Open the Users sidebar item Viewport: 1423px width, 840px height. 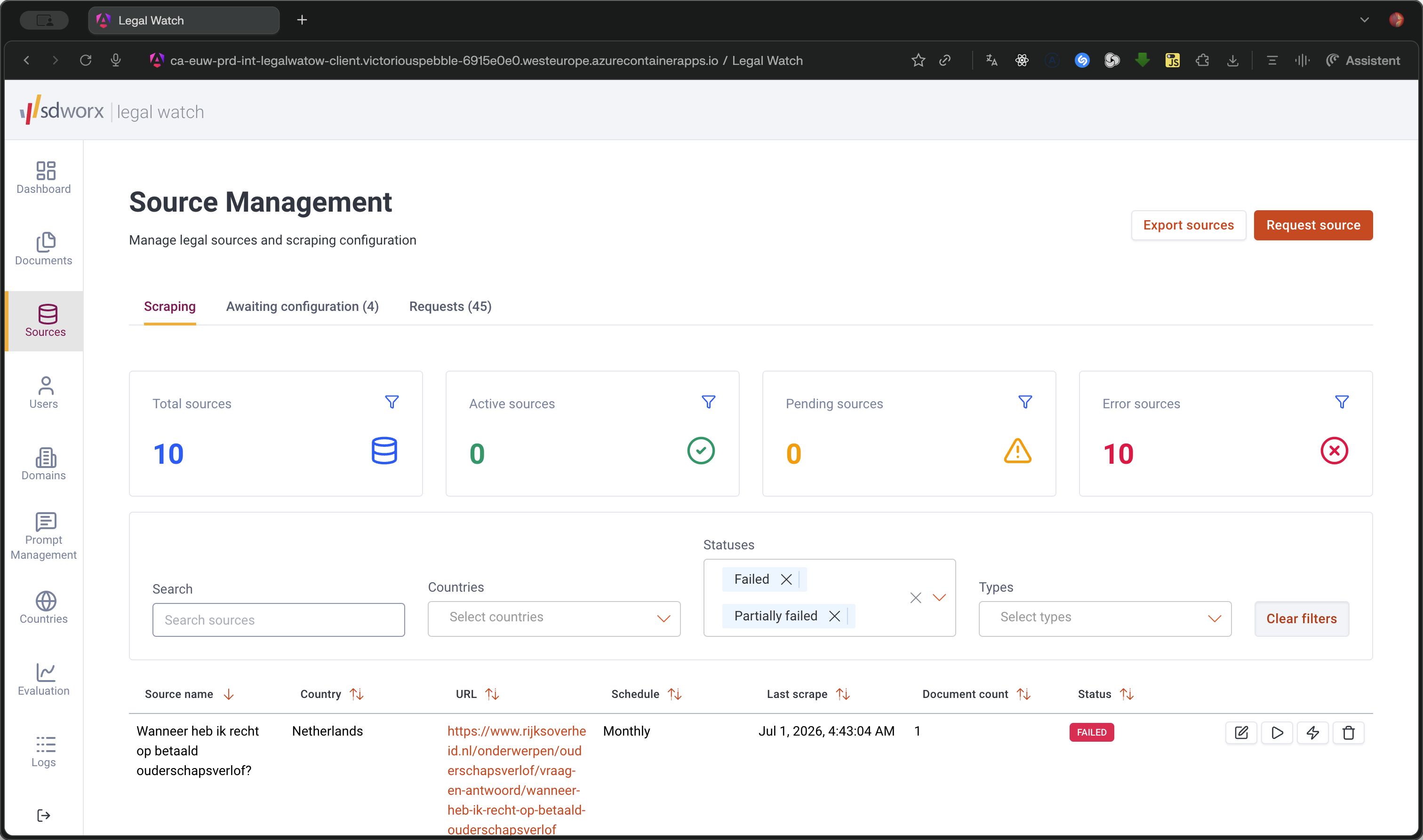pyautogui.click(x=44, y=392)
